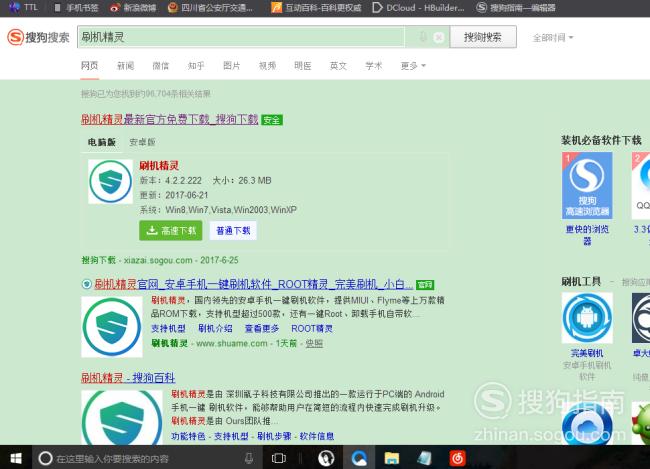Switch to the 明医 tab
The image size is (650, 469).
[x=303, y=66]
